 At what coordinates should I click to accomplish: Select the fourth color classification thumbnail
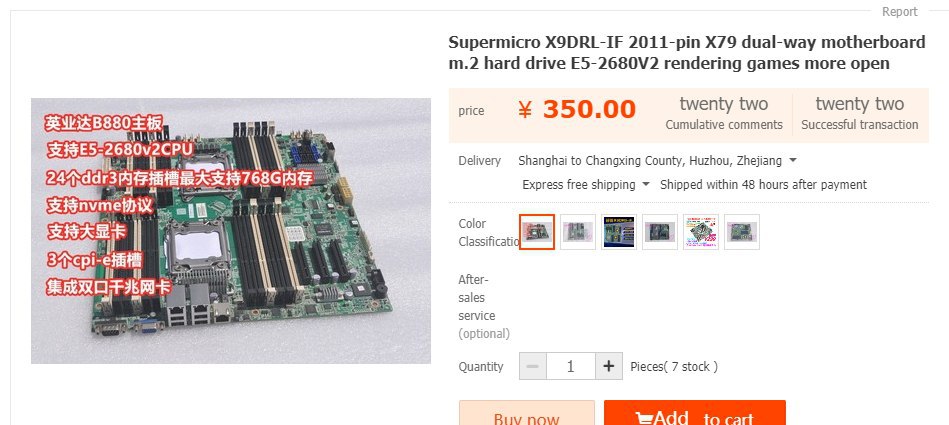click(660, 231)
